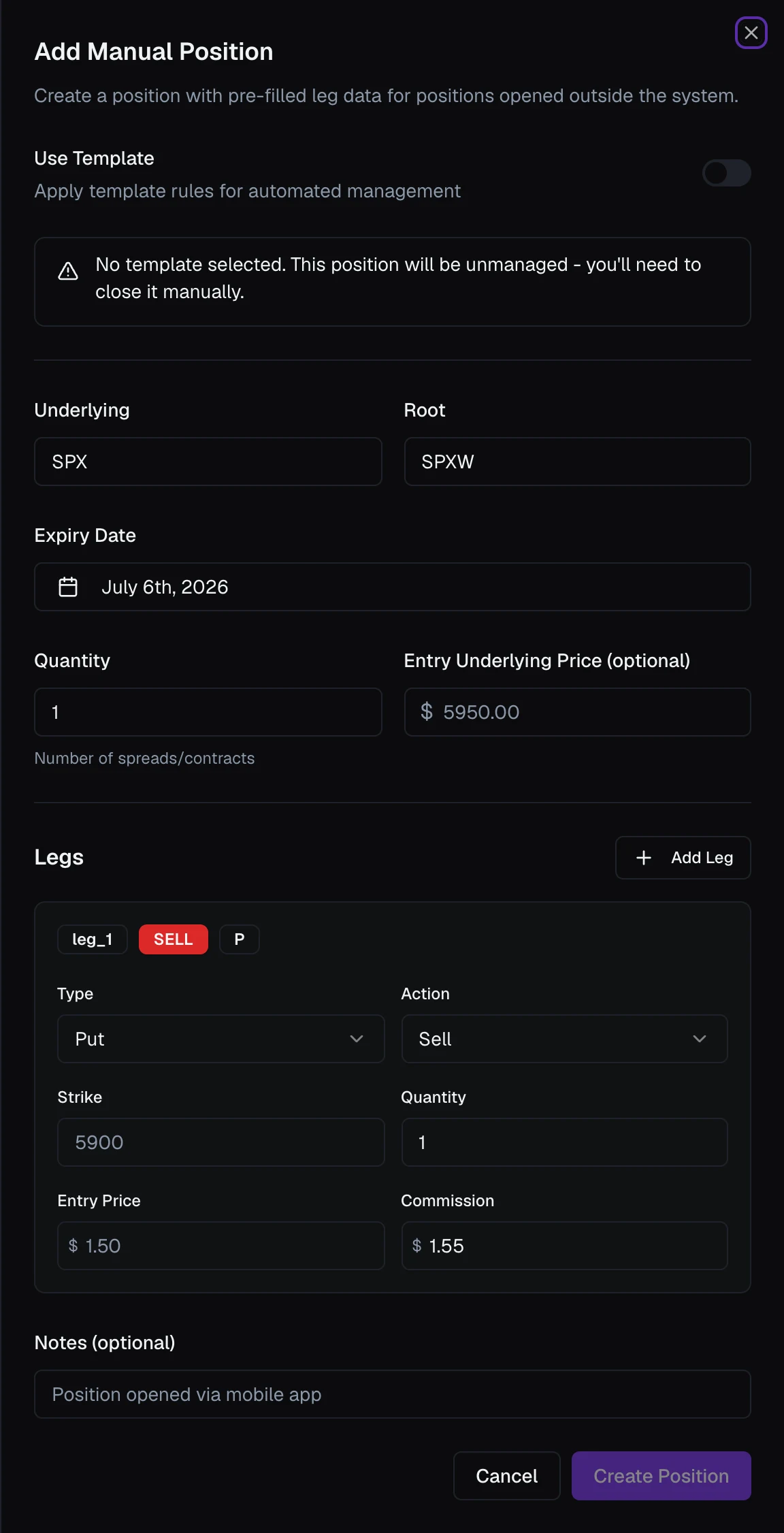Click the red SELL badge
The width and height of the screenshot is (784, 1533).
[174, 939]
